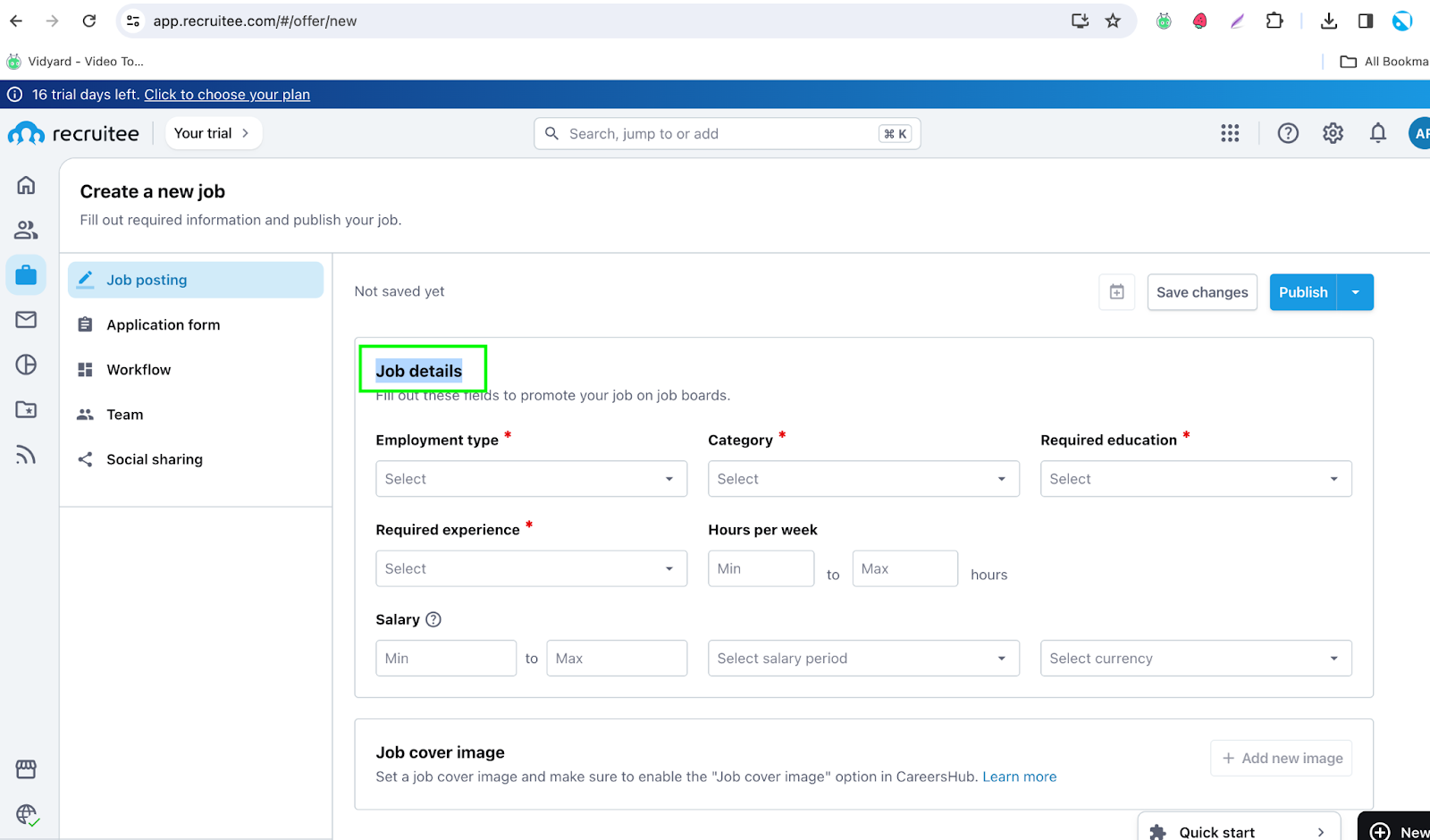Expand the Employment type dropdown
This screenshot has width=1430, height=840.
[x=531, y=479]
